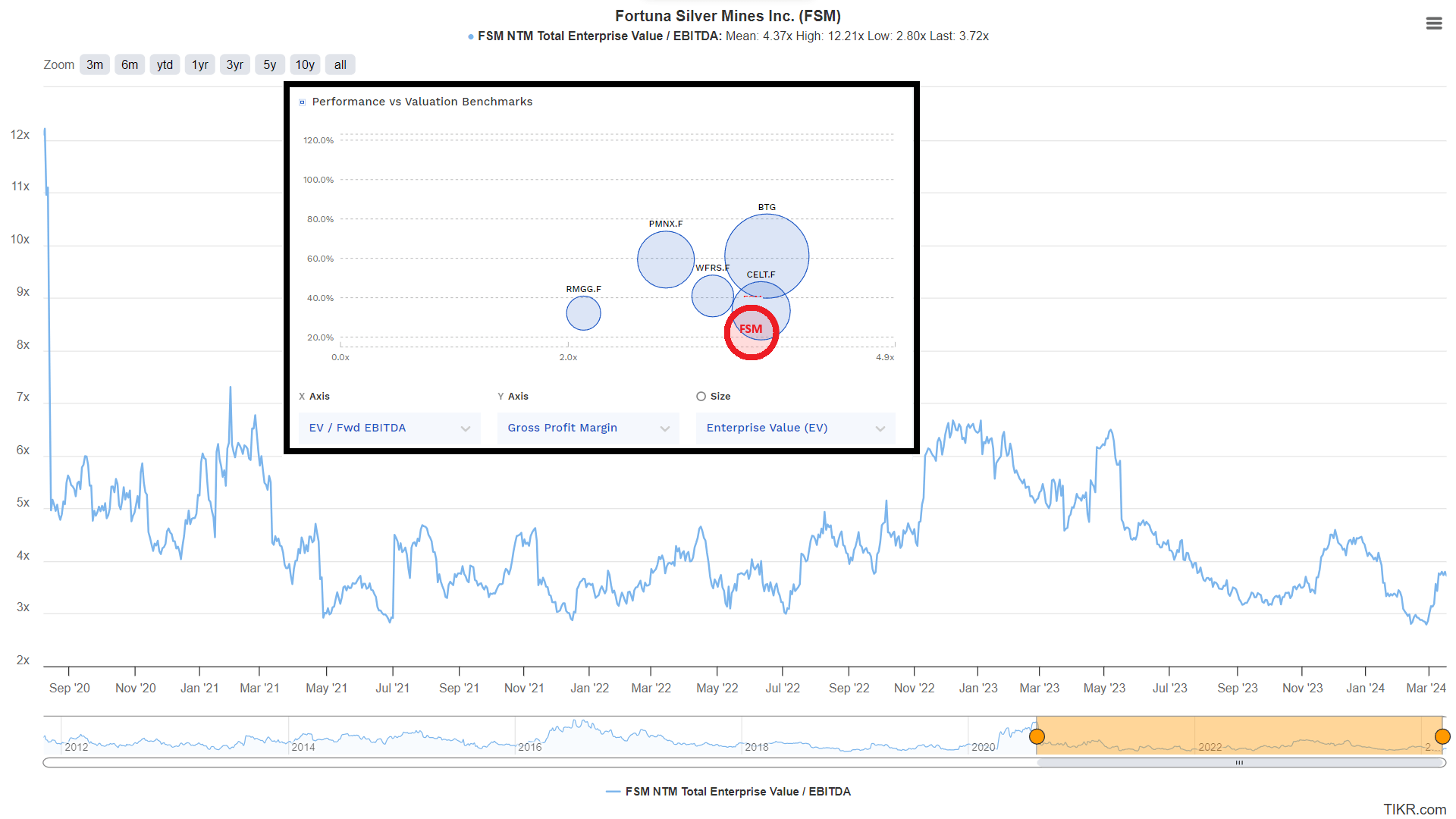Click the small square icon beside Performance vs Valuation Benchmarks
Viewport: 1456px width, 819px height.
(x=303, y=101)
